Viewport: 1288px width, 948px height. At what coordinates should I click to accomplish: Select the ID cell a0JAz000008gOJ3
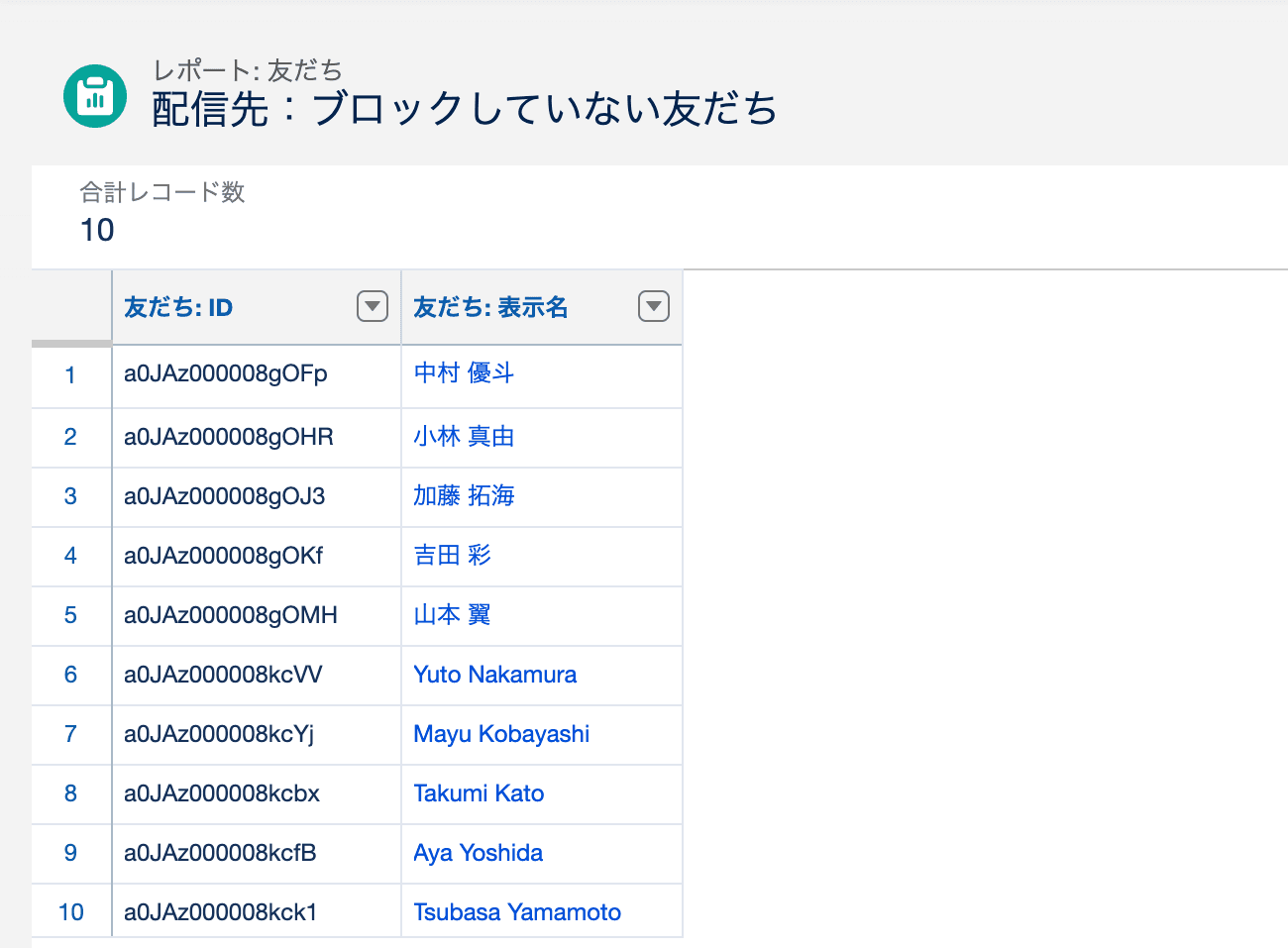coord(257,497)
